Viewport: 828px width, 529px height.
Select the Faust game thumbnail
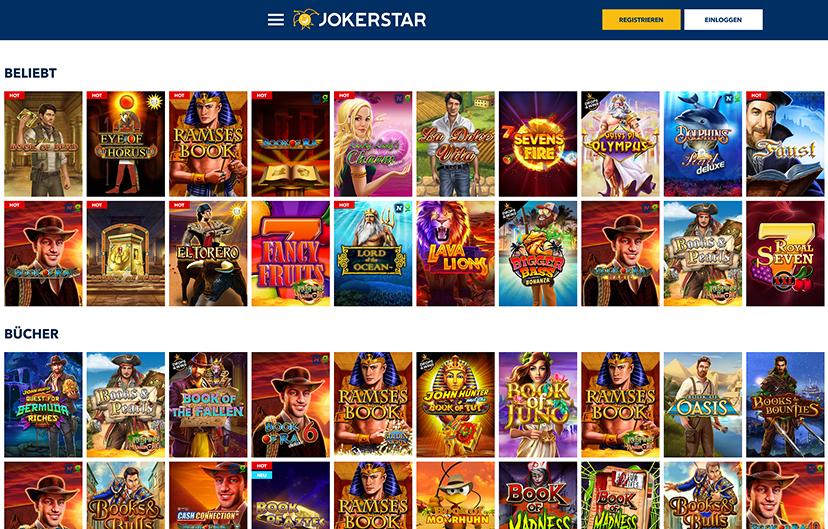[785, 144]
